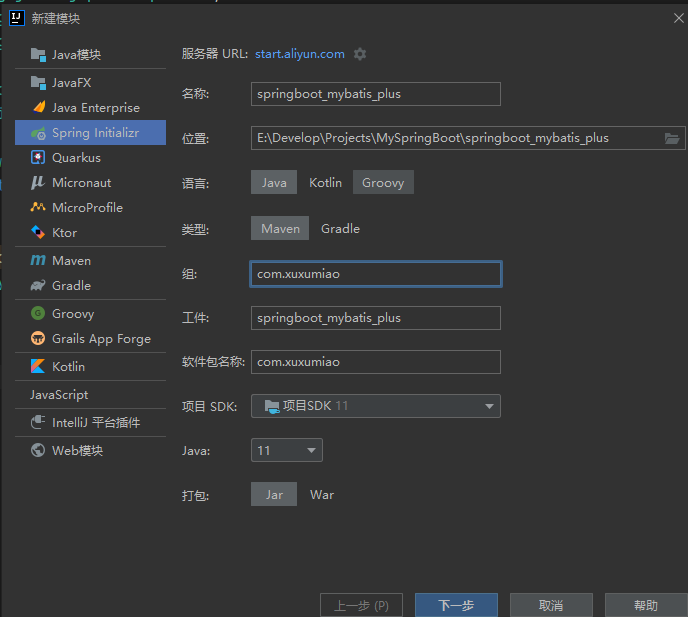688x617 pixels.
Task: Click the Ktor diamond icon
Action: tap(38, 232)
